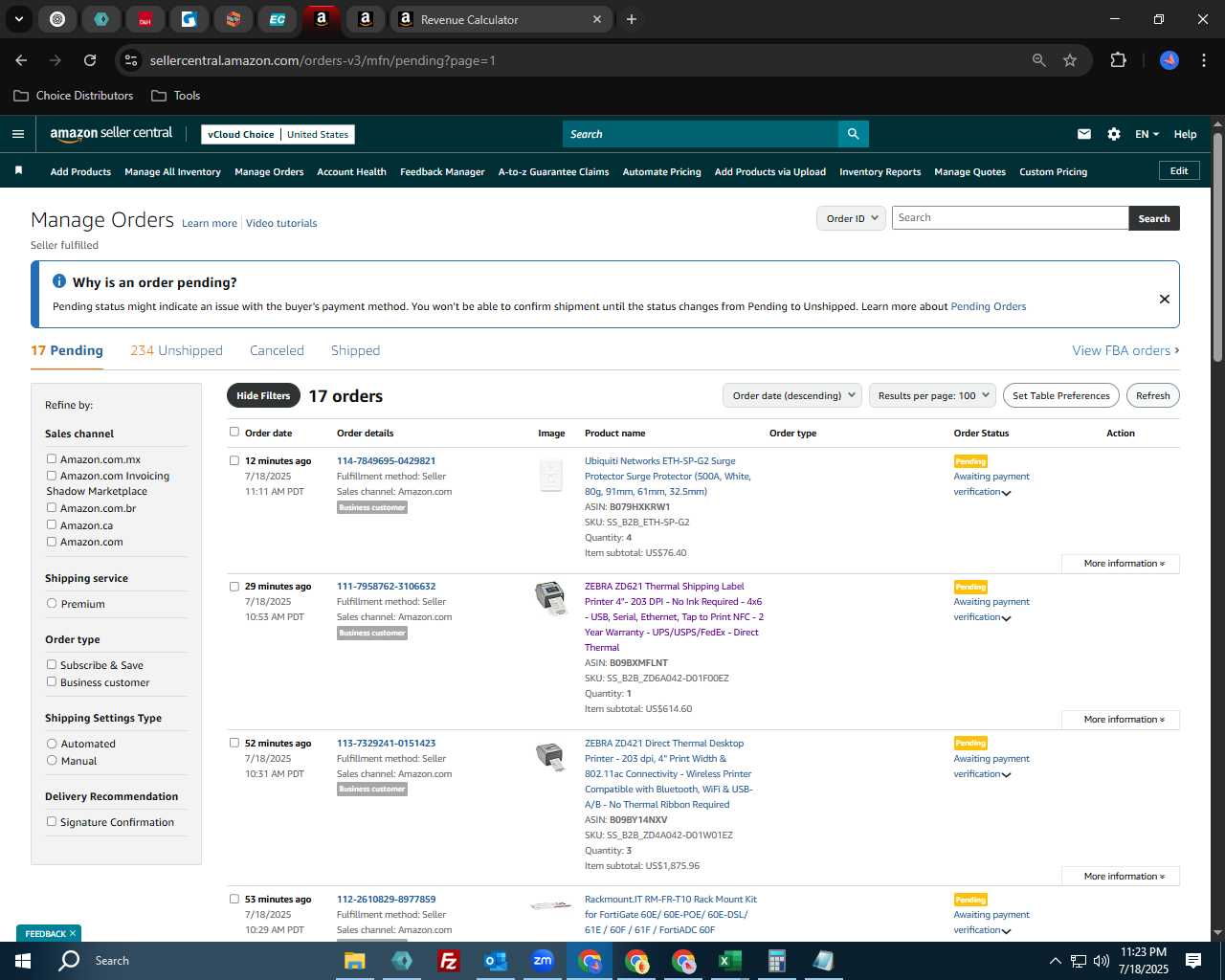Expand More information for the ZEBRA ZD621 order
Viewport: 1225px width, 980px height.
pyautogui.click(x=1121, y=720)
